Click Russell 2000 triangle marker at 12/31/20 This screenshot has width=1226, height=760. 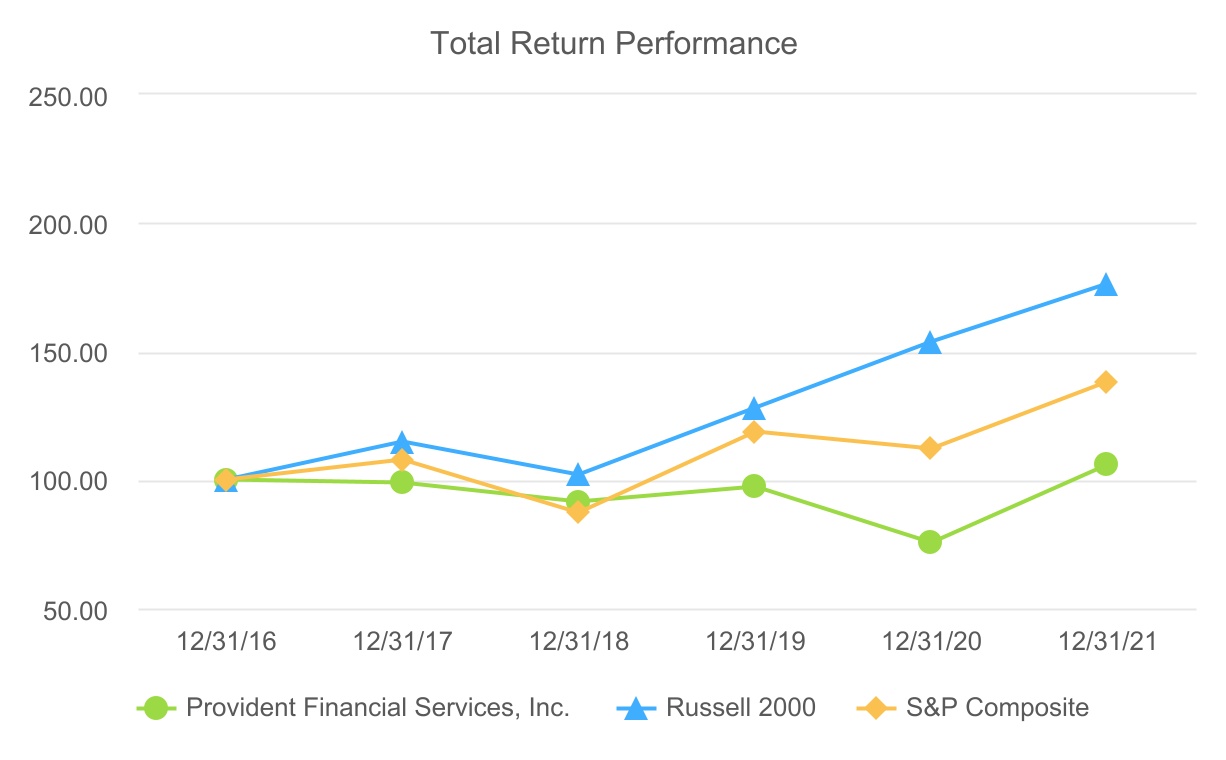(929, 343)
